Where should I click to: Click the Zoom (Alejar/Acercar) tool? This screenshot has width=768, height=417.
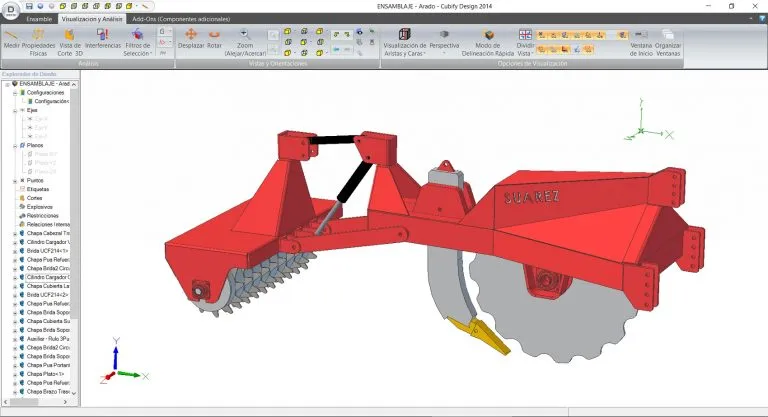245,40
